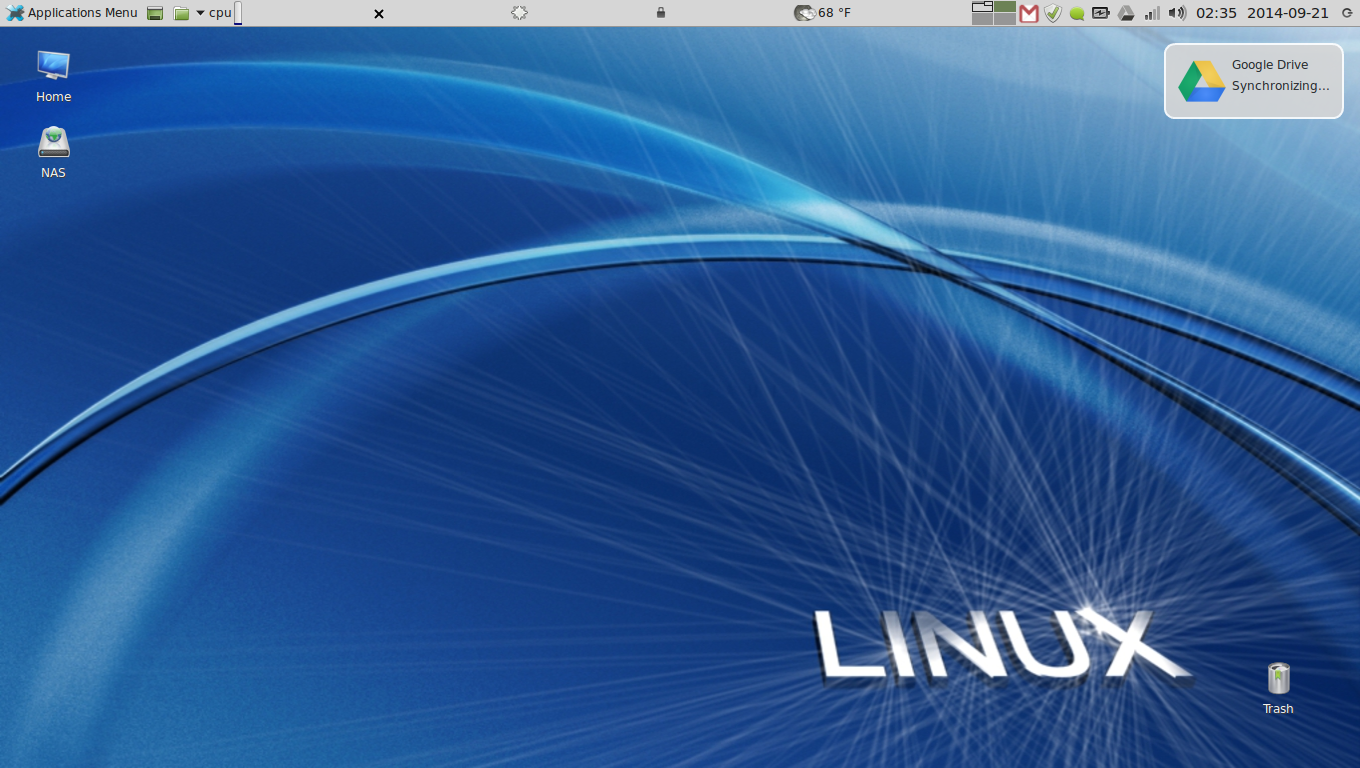The width and height of the screenshot is (1360, 768).
Task: Open the Applications Menu
Action: click(x=72, y=13)
